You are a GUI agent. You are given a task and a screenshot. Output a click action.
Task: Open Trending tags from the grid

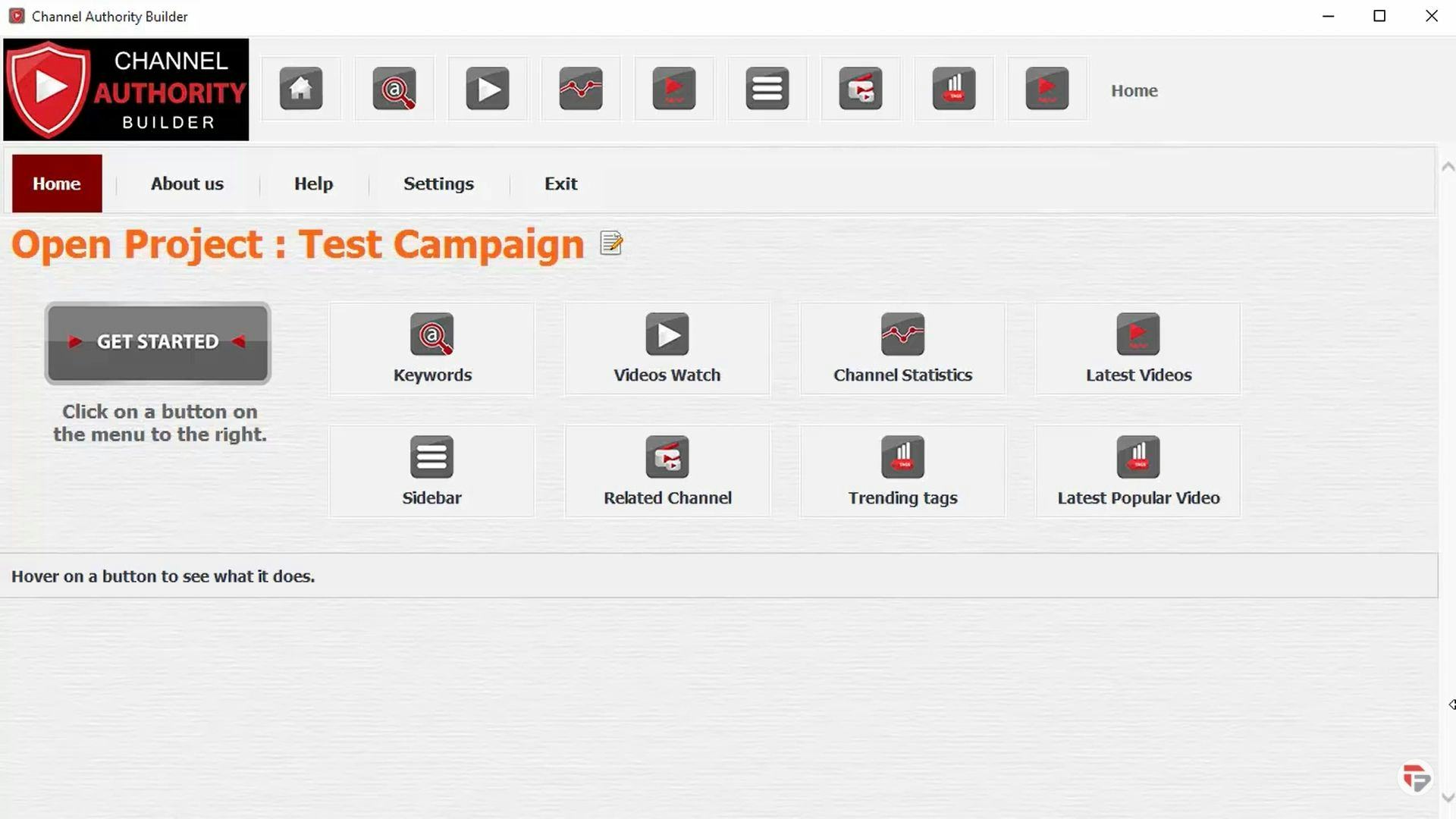pyautogui.click(x=902, y=470)
